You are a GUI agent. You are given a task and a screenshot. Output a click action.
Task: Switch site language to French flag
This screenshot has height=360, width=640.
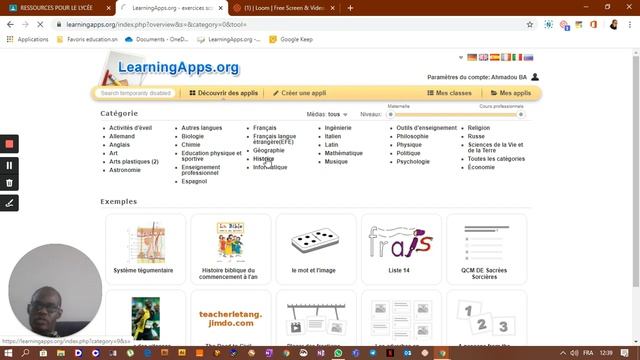pos(506,58)
